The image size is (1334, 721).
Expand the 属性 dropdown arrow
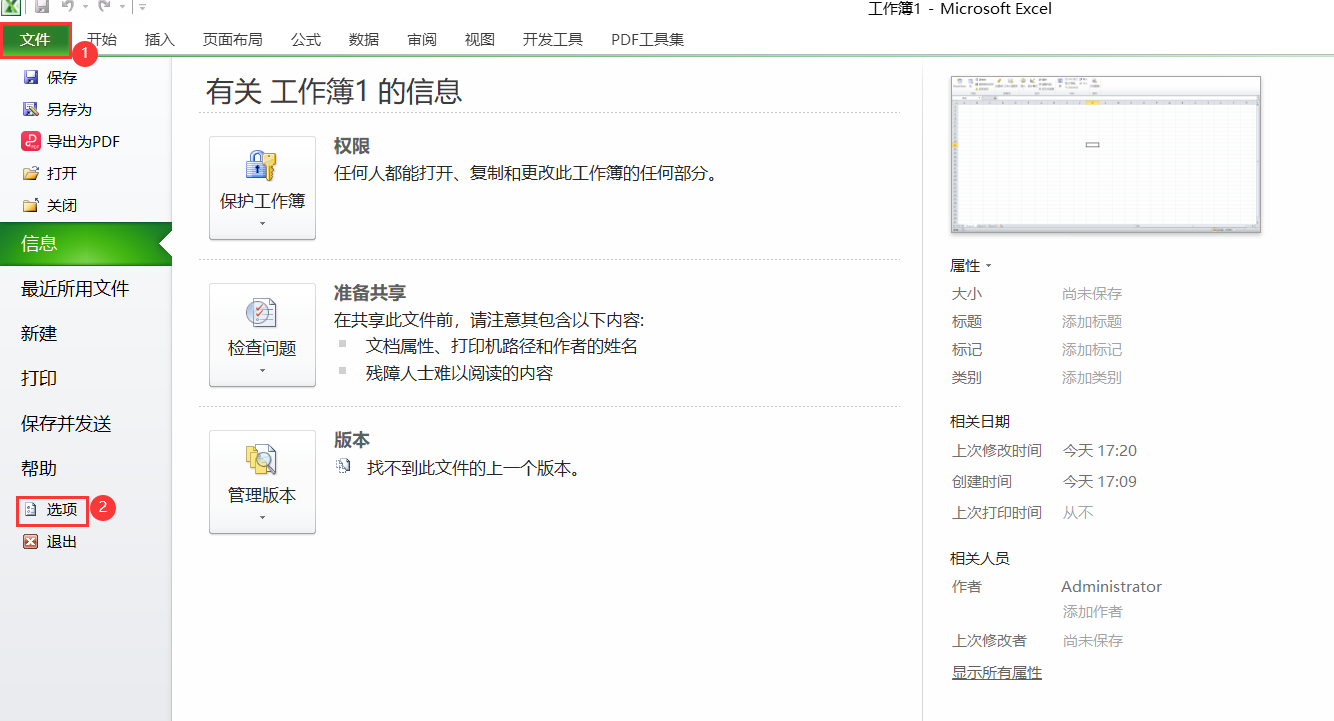(x=988, y=266)
